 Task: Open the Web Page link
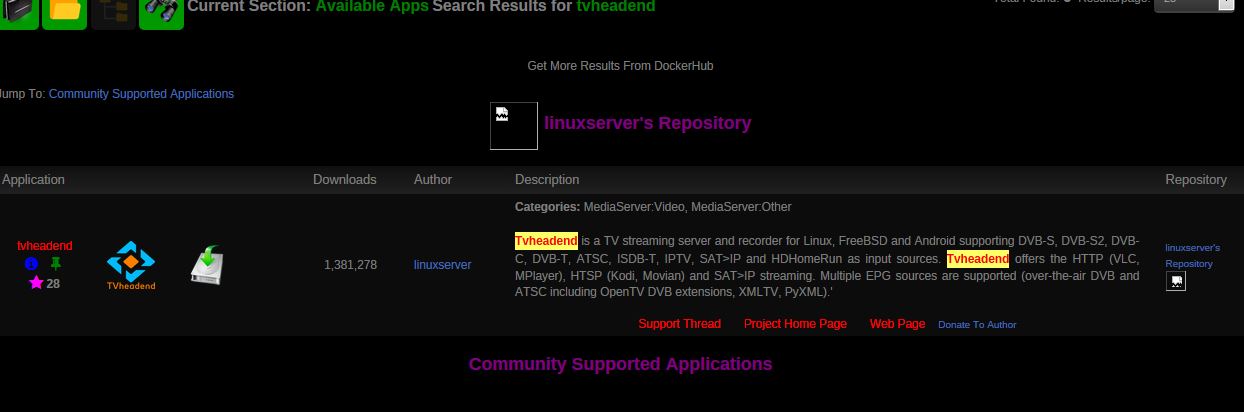click(x=898, y=324)
